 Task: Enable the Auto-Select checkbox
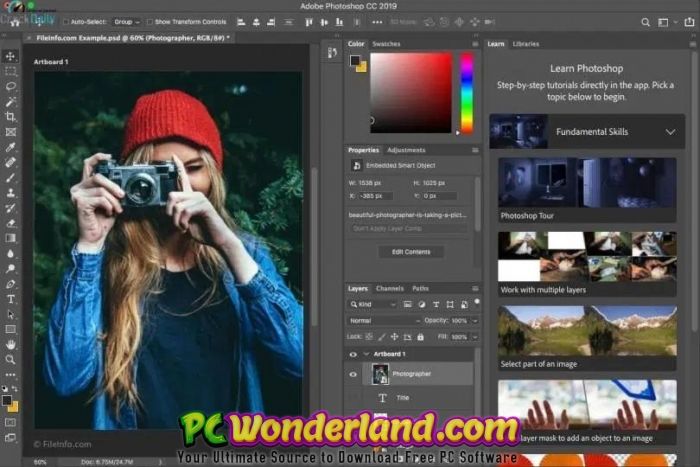click(66, 22)
